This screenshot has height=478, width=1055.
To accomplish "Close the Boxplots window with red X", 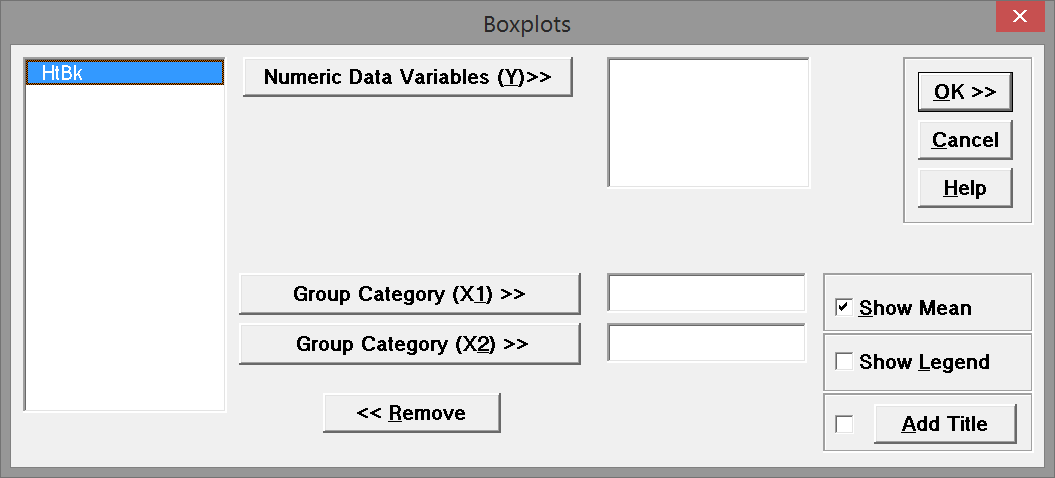I will 1020,17.
